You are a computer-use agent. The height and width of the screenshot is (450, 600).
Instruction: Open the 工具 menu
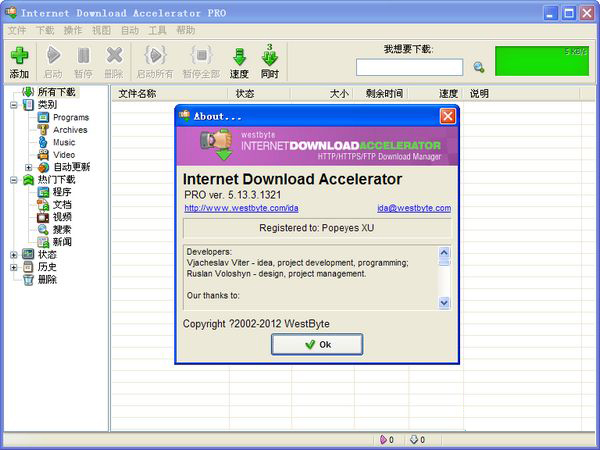point(158,30)
